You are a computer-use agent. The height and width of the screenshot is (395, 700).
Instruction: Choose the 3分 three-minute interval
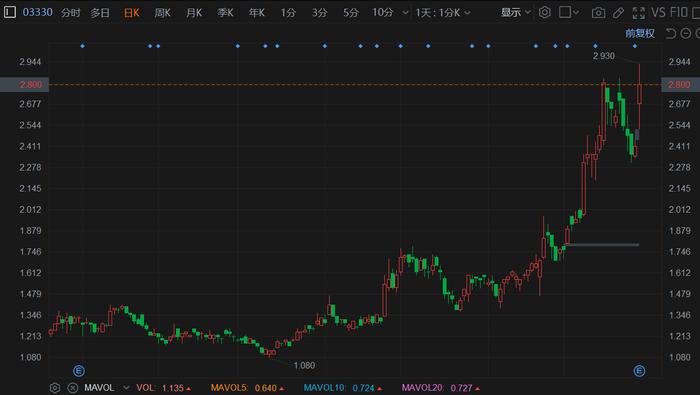[x=319, y=13]
